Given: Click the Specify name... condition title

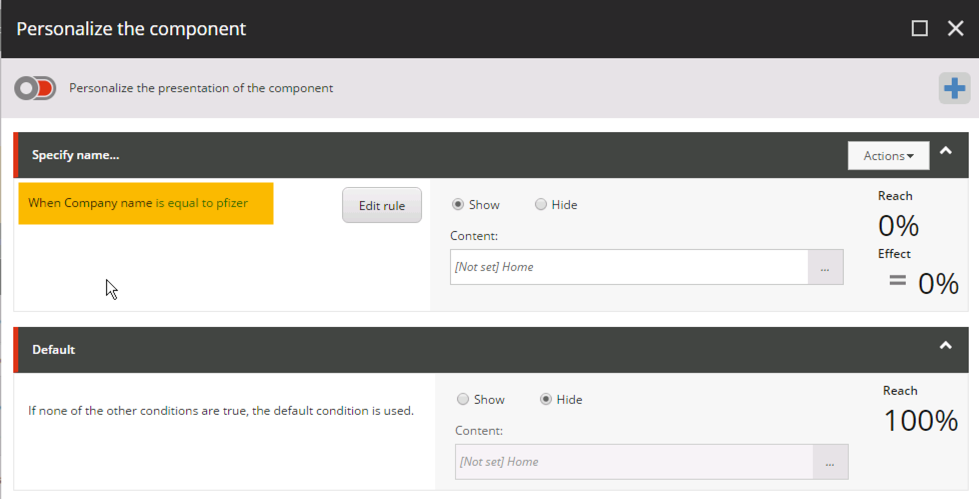Looking at the screenshot, I should tap(76, 156).
